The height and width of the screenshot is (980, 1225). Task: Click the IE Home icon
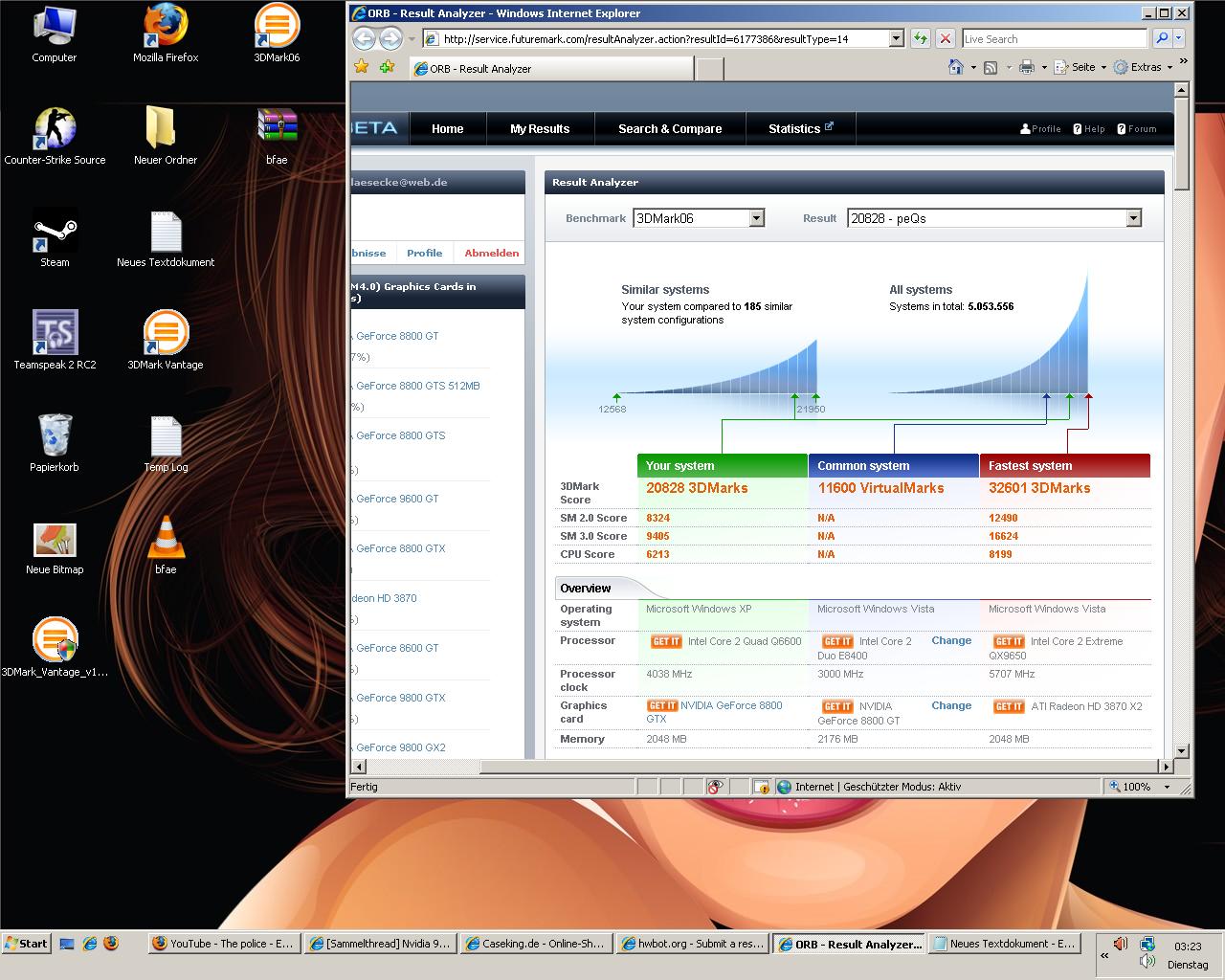[955, 67]
